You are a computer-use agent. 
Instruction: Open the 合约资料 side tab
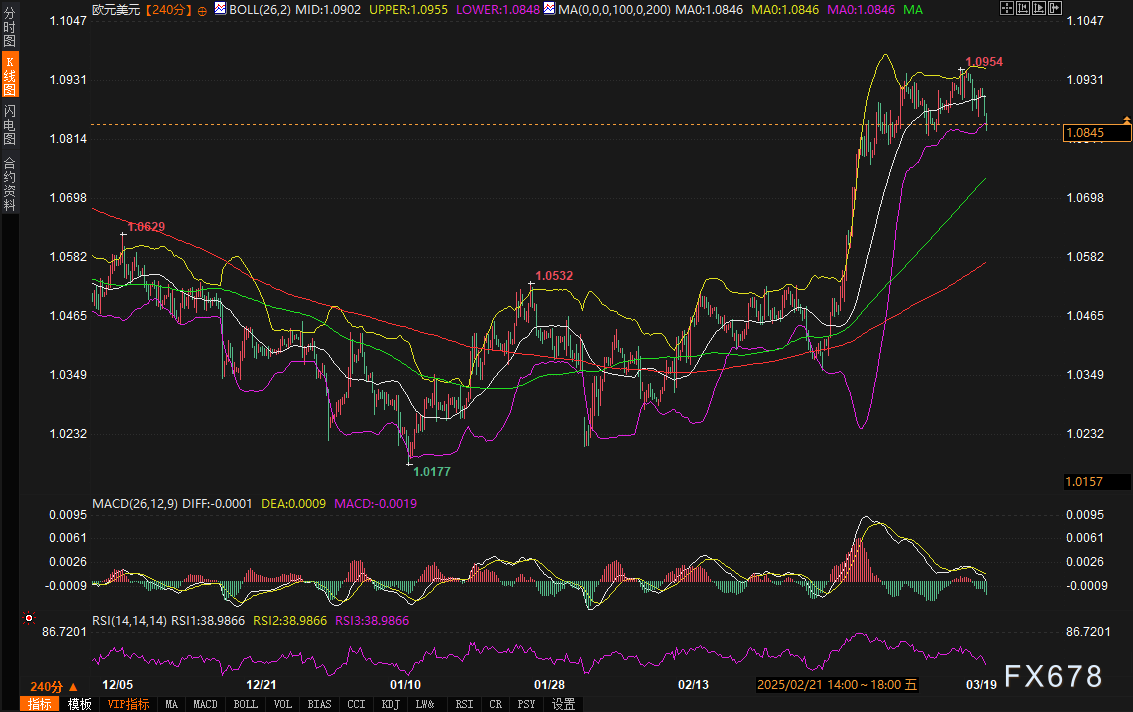9,183
